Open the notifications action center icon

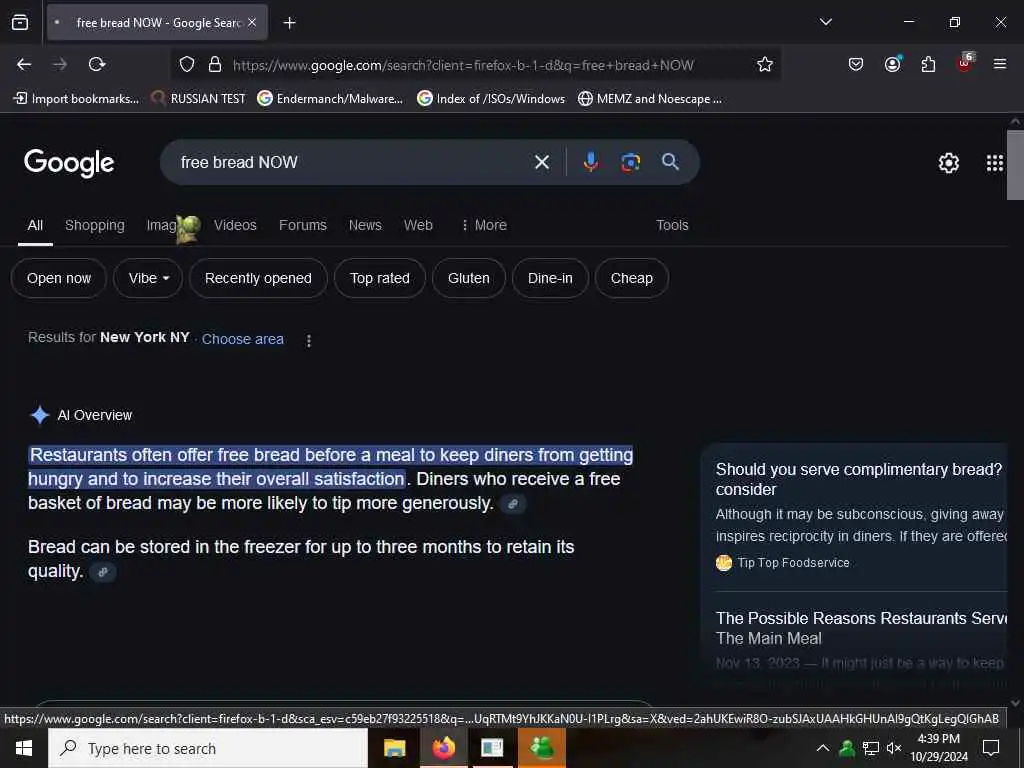(x=991, y=748)
